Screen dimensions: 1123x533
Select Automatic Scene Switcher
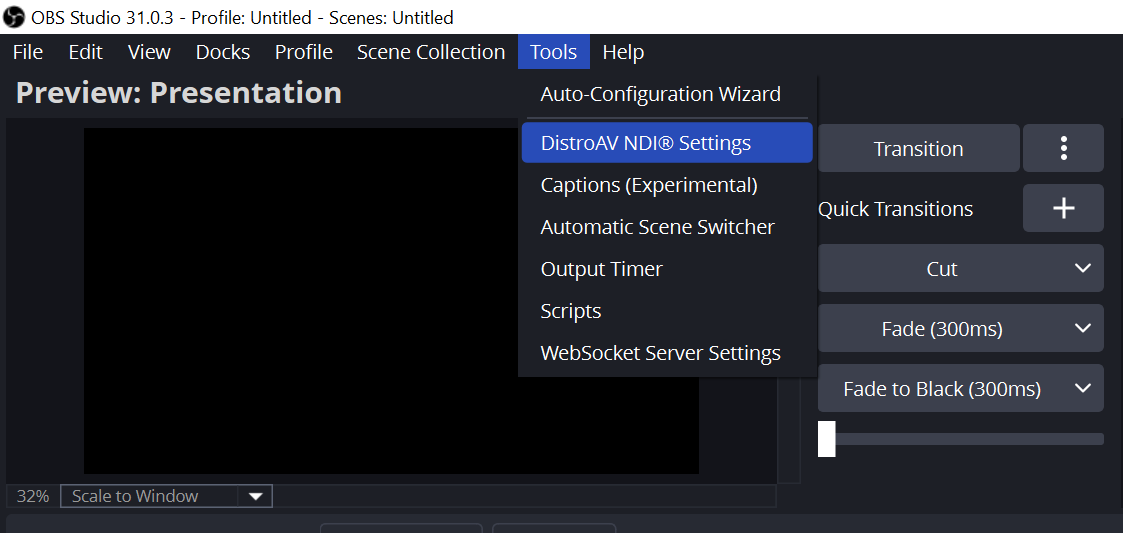click(657, 227)
